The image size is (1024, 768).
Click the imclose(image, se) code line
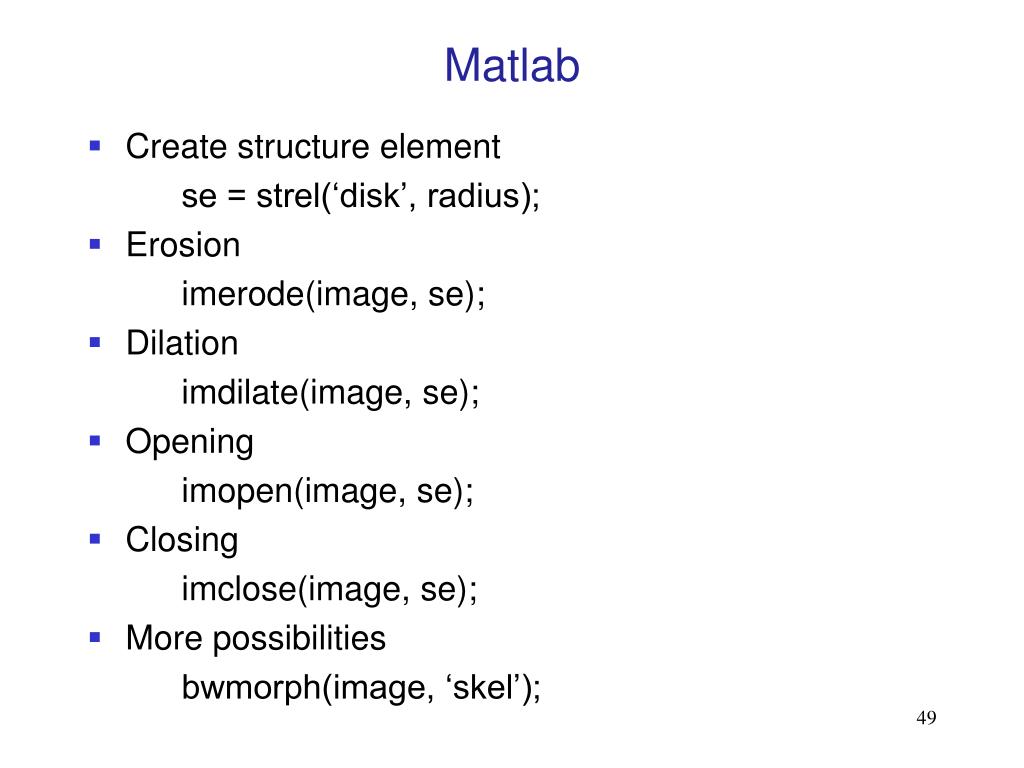tap(330, 590)
